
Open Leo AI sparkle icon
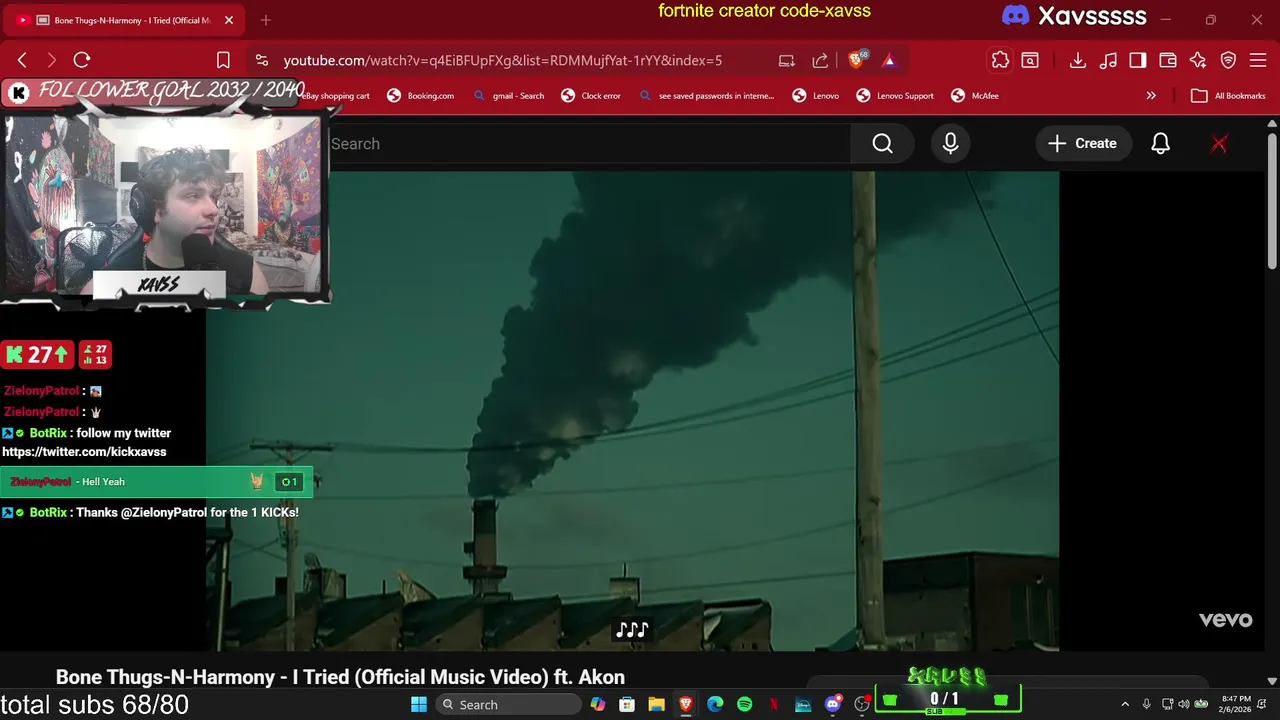pyautogui.click(x=1198, y=60)
